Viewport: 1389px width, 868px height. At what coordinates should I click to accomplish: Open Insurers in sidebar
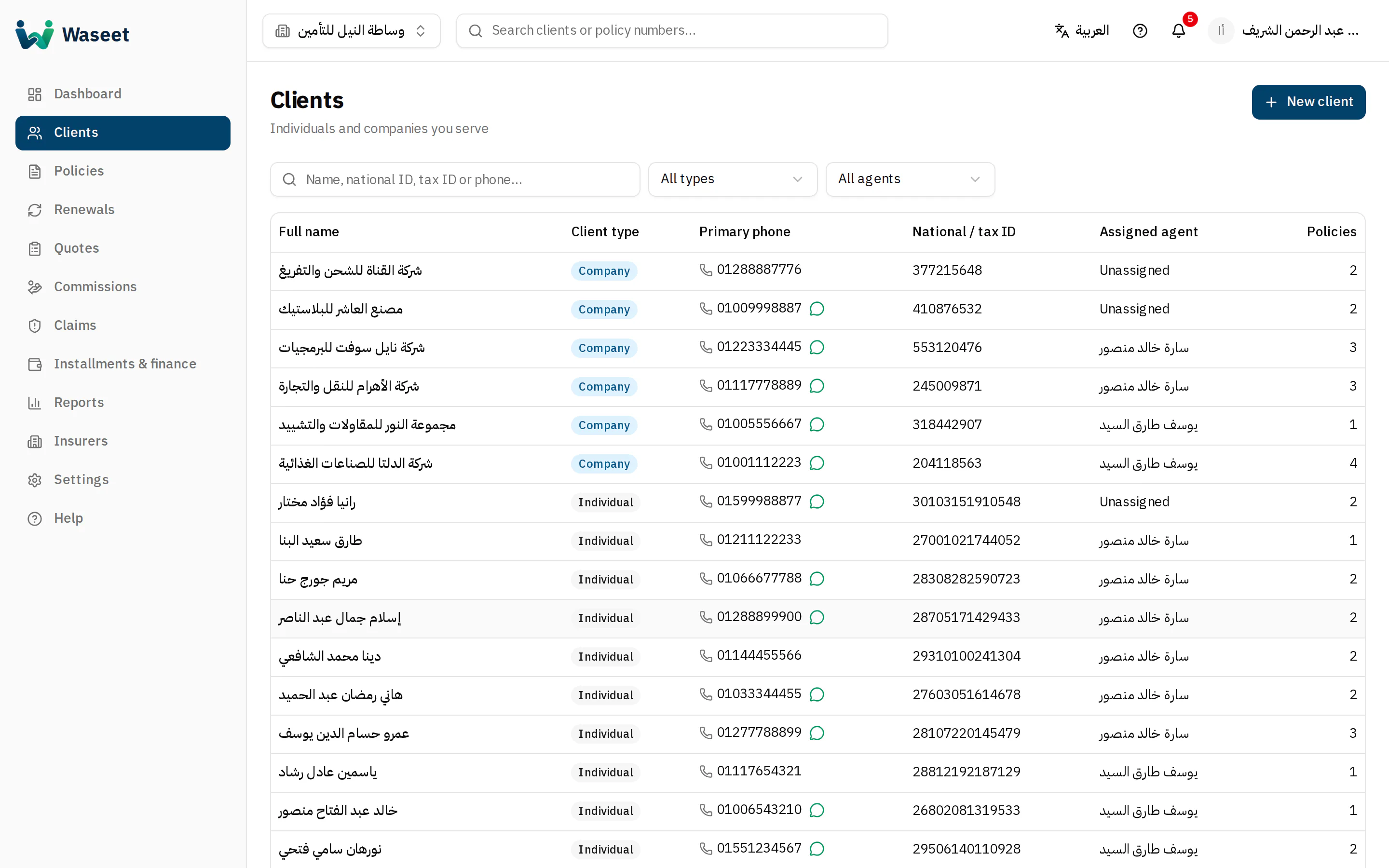(x=123, y=441)
